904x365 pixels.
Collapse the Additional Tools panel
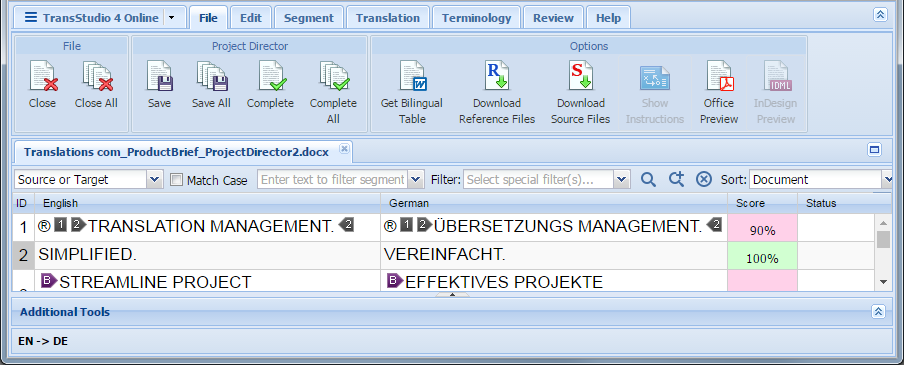[x=878, y=312]
